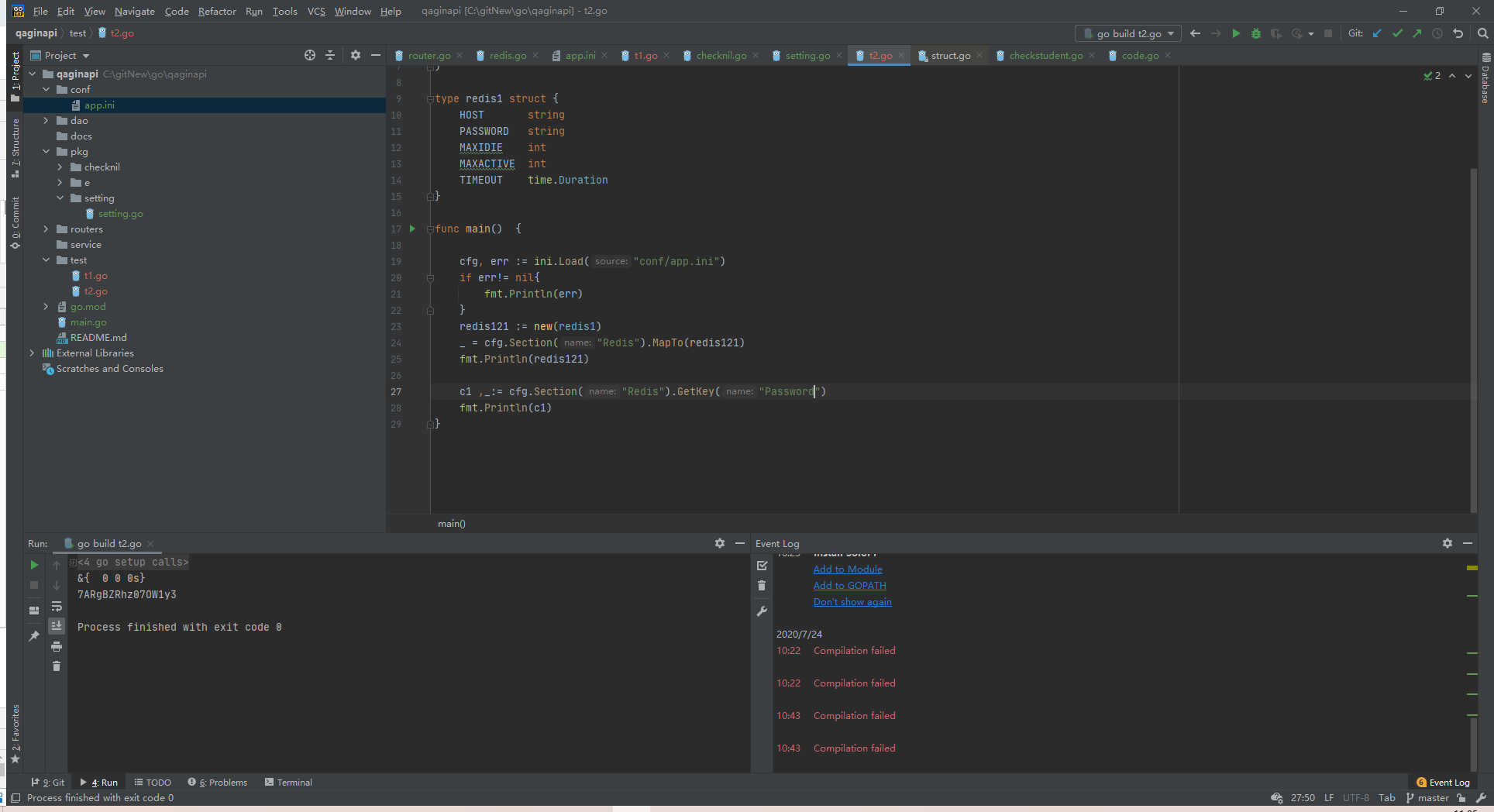The height and width of the screenshot is (812, 1494).
Task: Click the 'Add to GOPATH' link
Action: [x=849, y=585]
